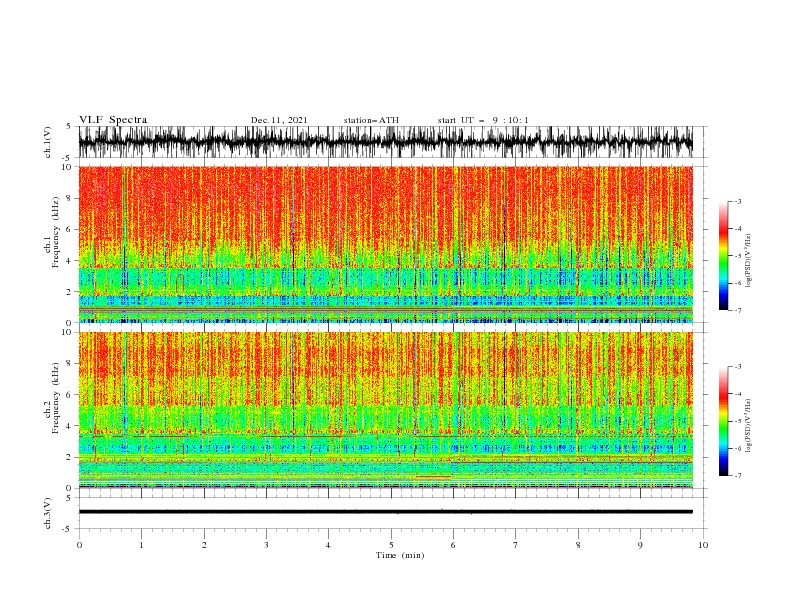Click the "-3" tick on ch.1 color bar
Image resolution: width=792 pixels, height=612 pixels.
point(737,202)
